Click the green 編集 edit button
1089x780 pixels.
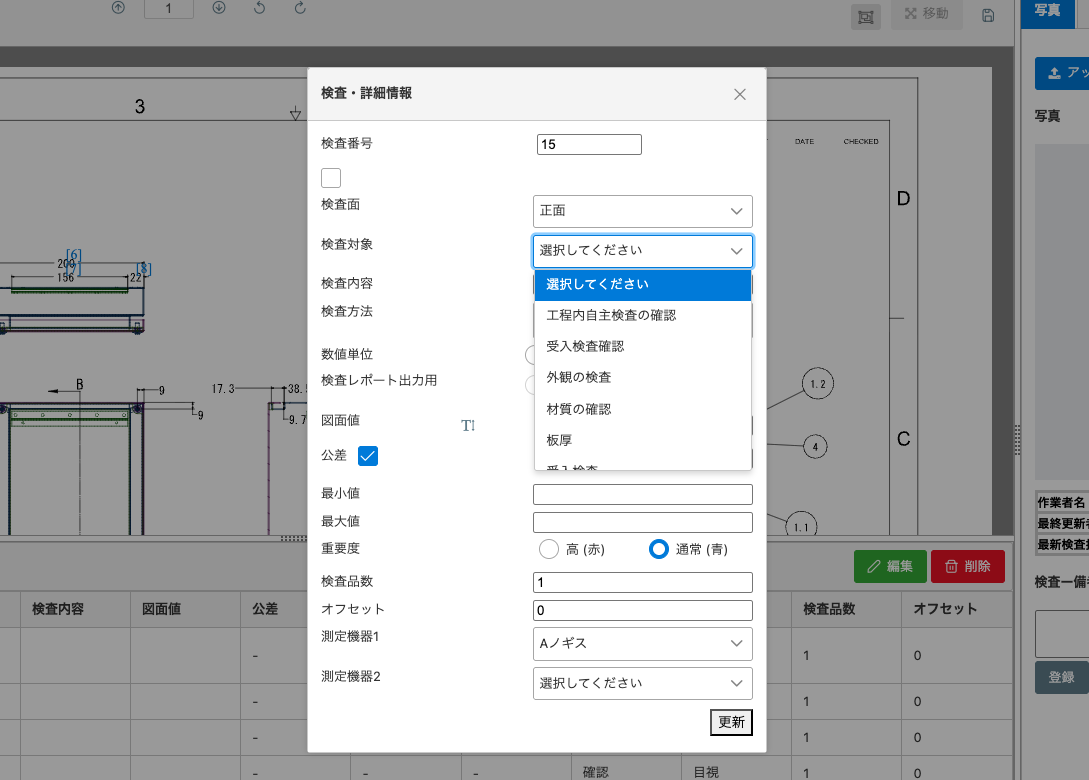point(889,565)
